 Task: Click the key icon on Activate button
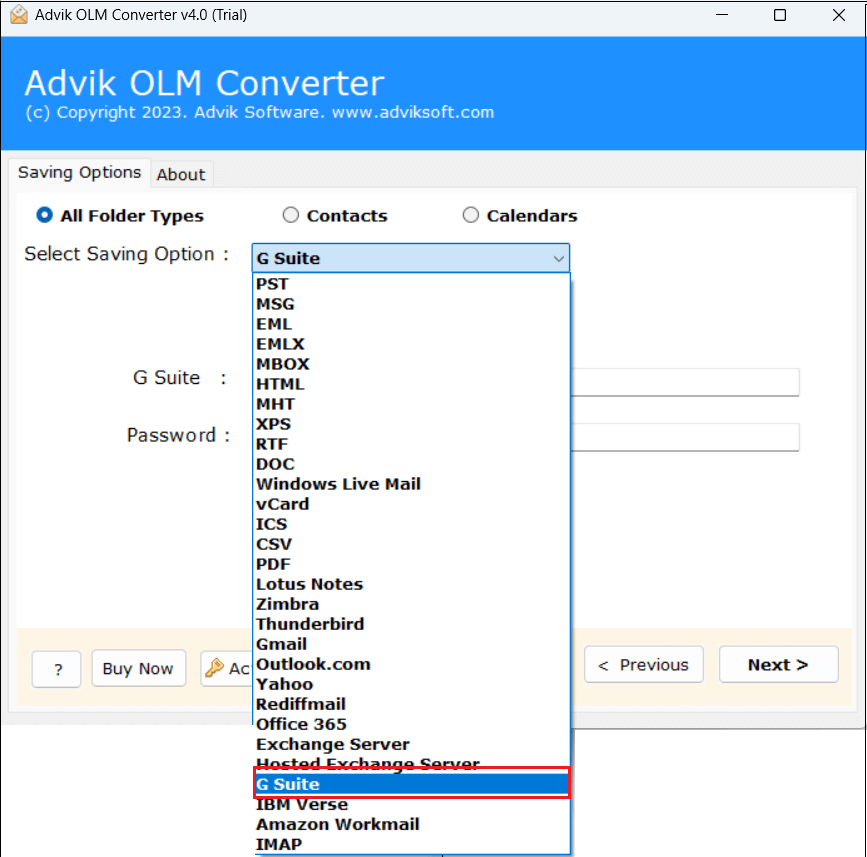pyautogui.click(x=214, y=668)
